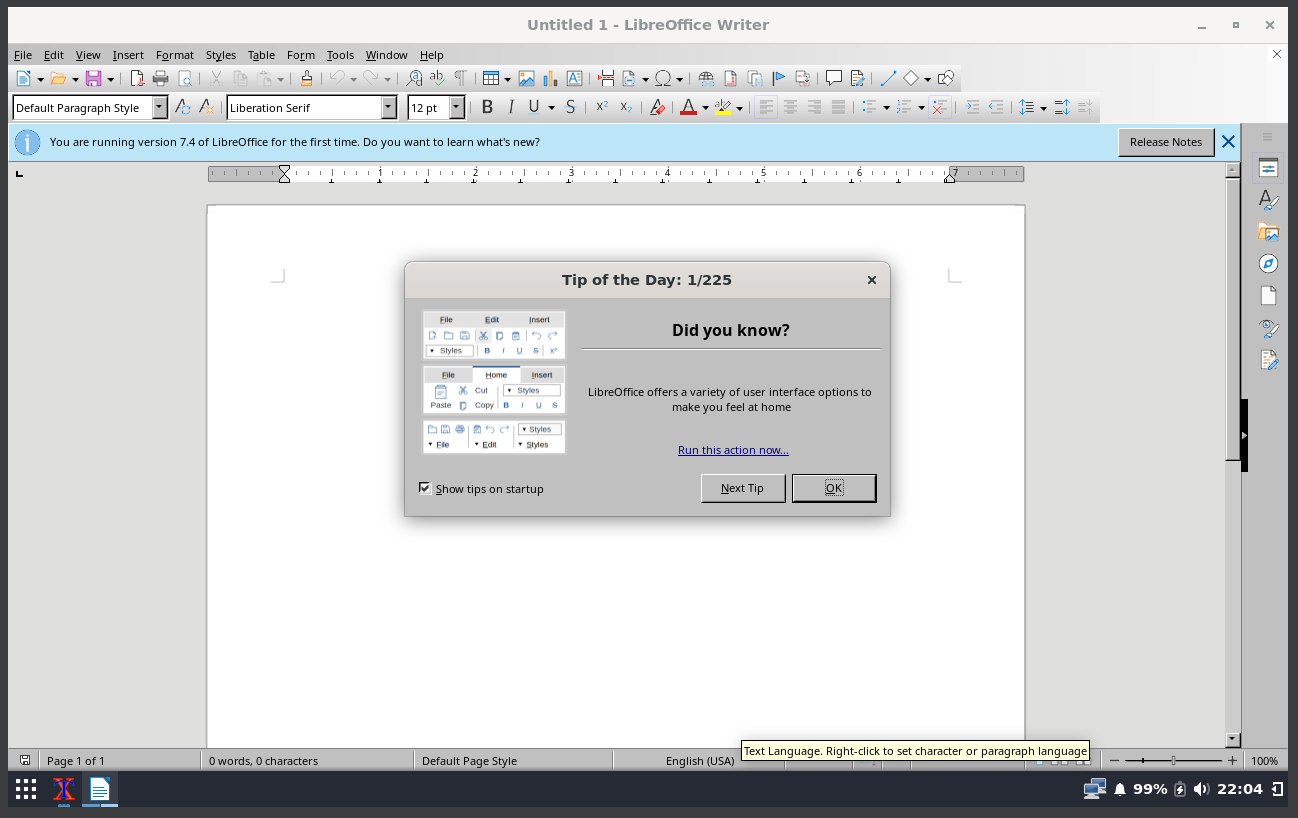Toggle bold formatting
1298x818 pixels.
point(487,107)
